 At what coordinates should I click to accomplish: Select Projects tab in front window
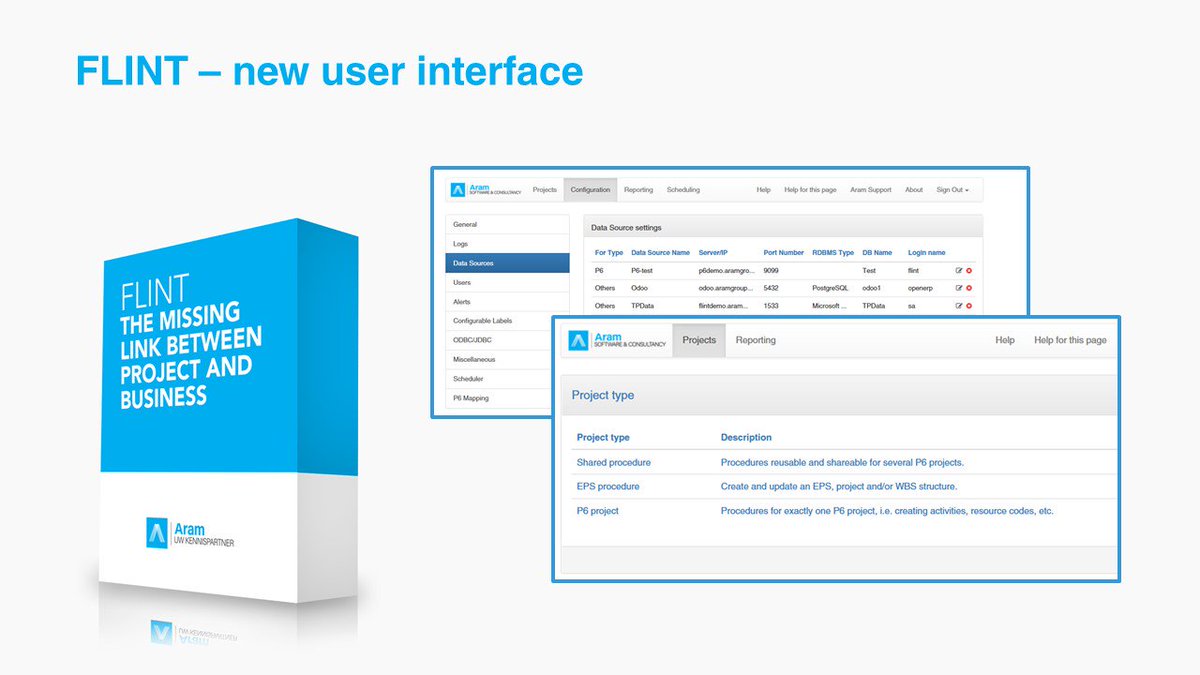click(699, 340)
